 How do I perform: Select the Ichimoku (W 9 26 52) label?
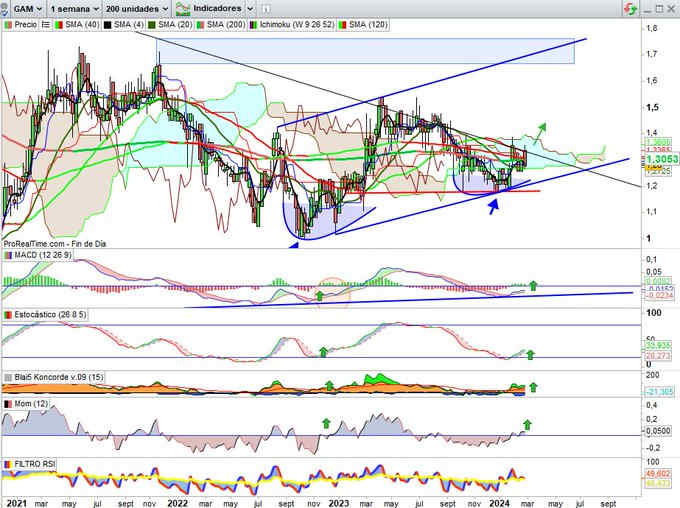294,23
